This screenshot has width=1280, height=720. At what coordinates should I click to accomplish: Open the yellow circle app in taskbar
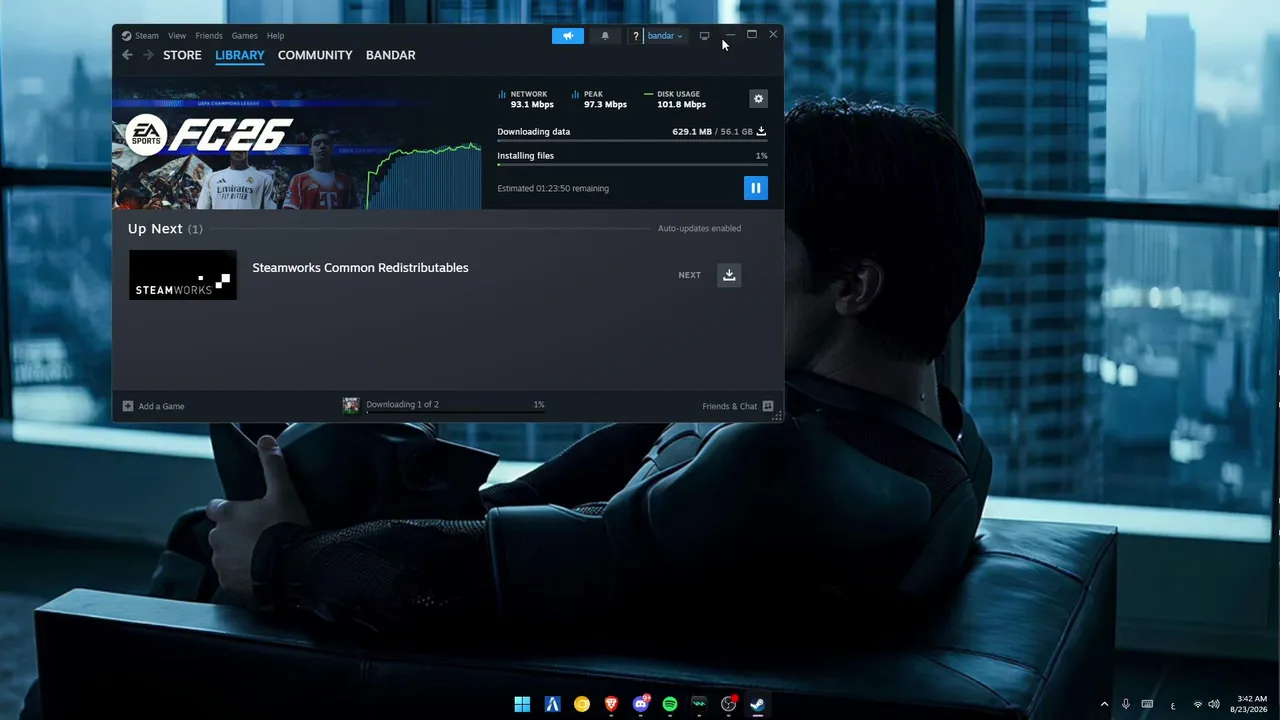[x=582, y=704]
